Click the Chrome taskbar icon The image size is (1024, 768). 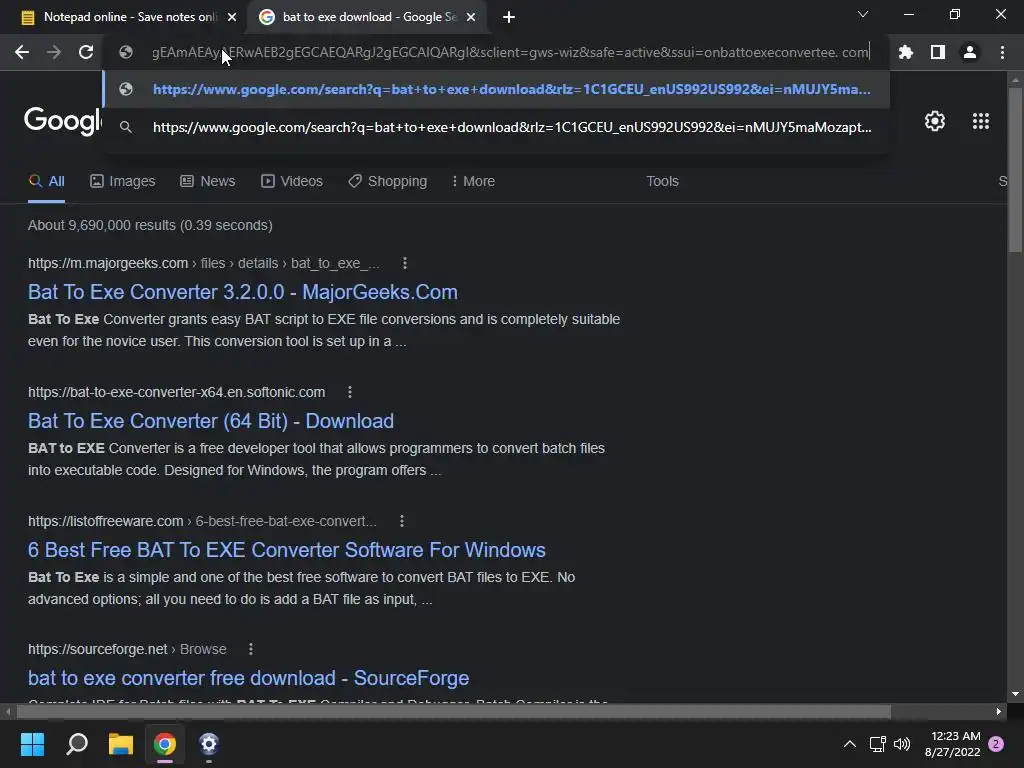pos(165,744)
